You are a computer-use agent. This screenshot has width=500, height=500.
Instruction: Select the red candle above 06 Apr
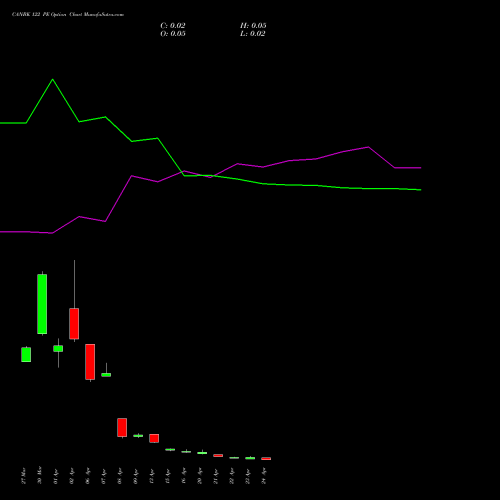click(x=90, y=362)
